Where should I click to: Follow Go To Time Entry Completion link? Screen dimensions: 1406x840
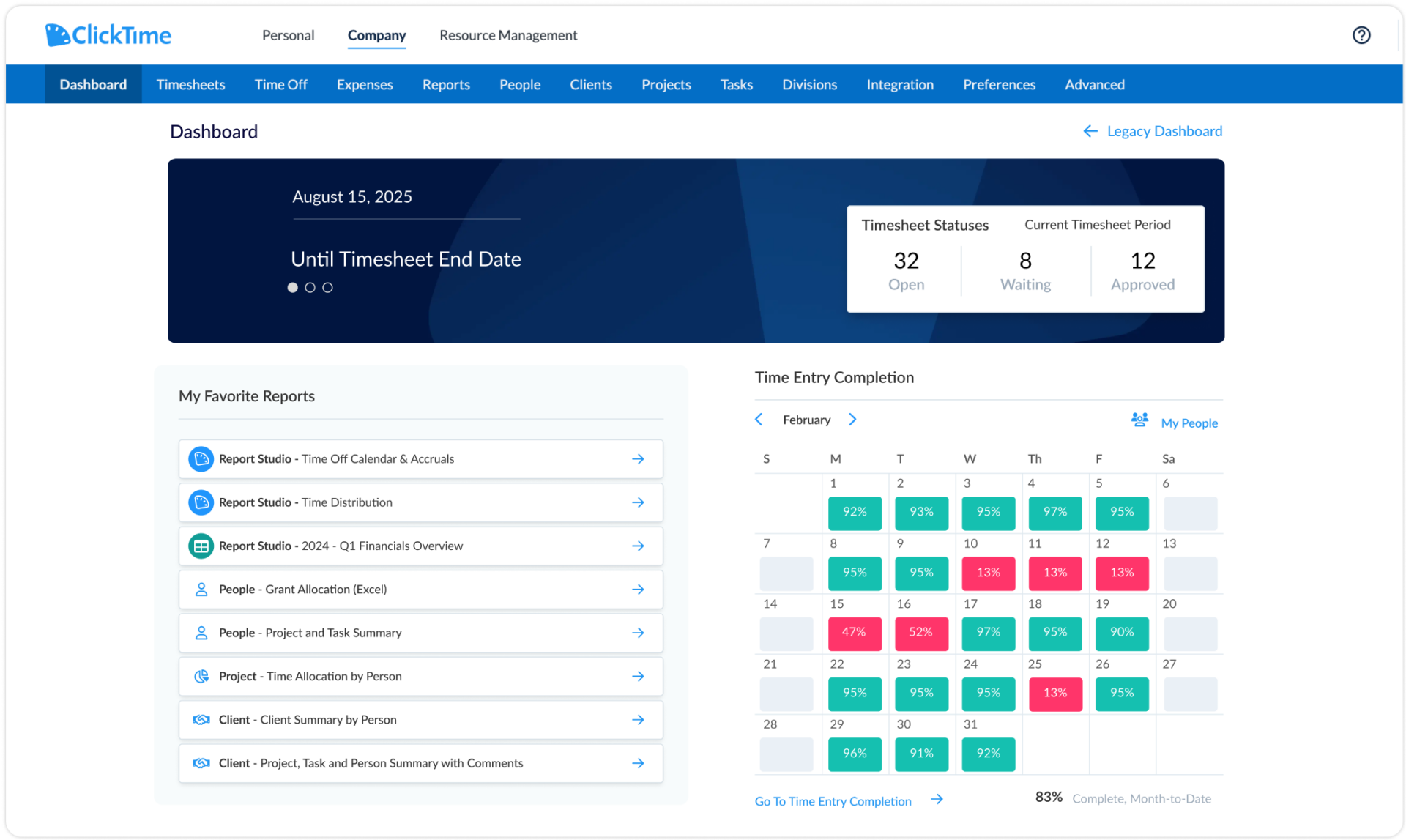click(833, 801)
